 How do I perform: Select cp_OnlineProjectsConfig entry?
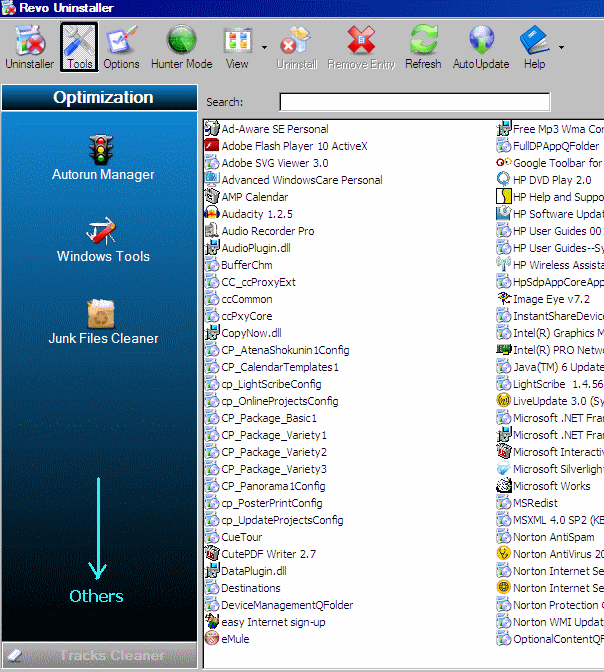(x=272, y=401)
